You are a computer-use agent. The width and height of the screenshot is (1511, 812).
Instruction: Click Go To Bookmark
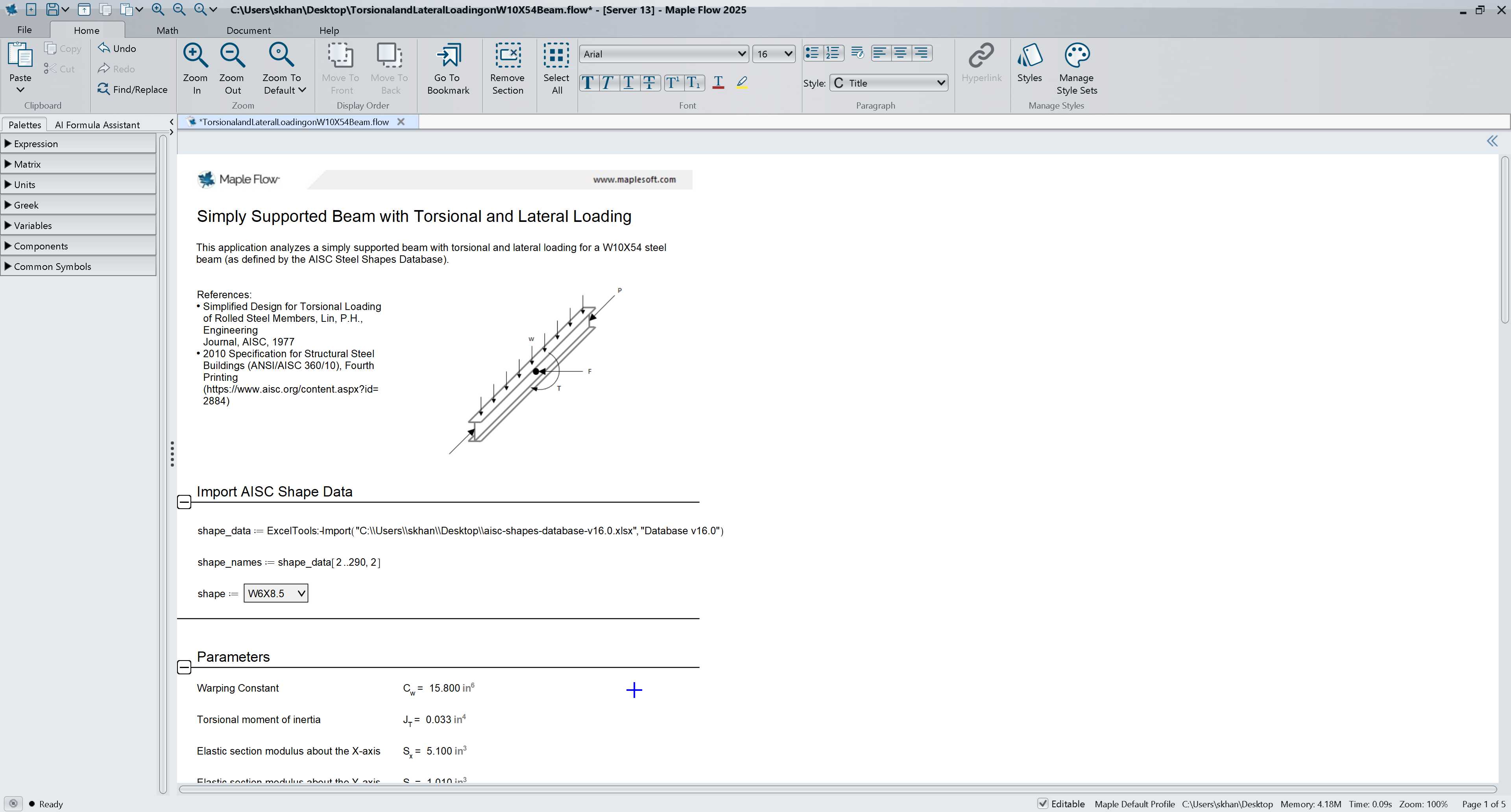448,68
